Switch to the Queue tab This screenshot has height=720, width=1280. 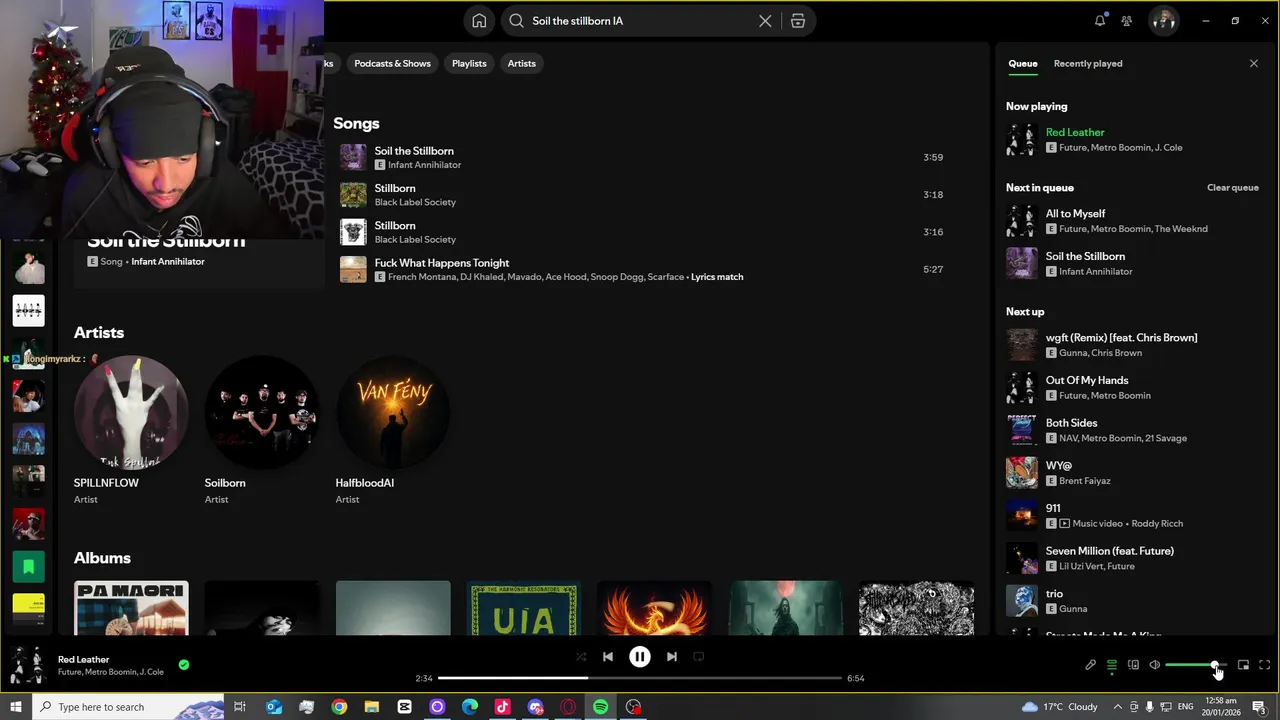1022,63
